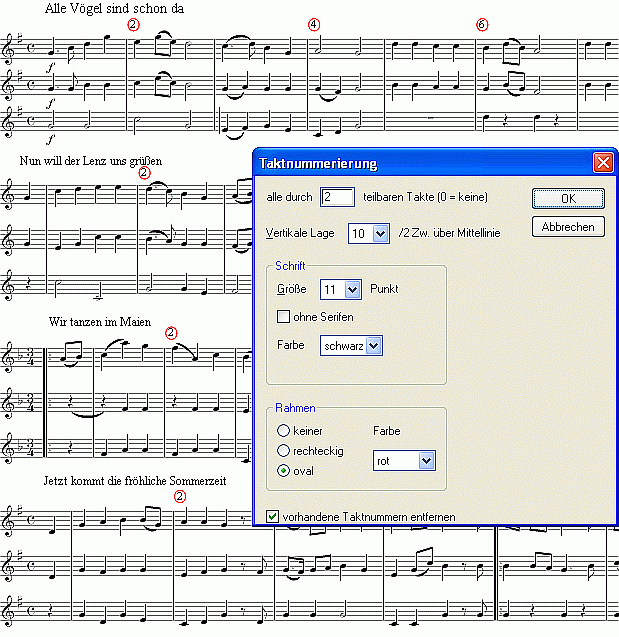Image resolution: width=619 pixels, height=637 pixels.
Task: Open the 'Vertikale Lage' dropdown
Action: click(380, 233)
